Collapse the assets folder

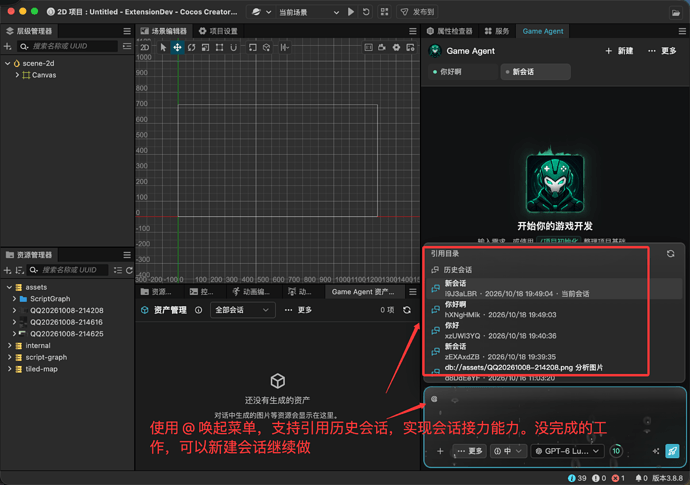point(9,287)
